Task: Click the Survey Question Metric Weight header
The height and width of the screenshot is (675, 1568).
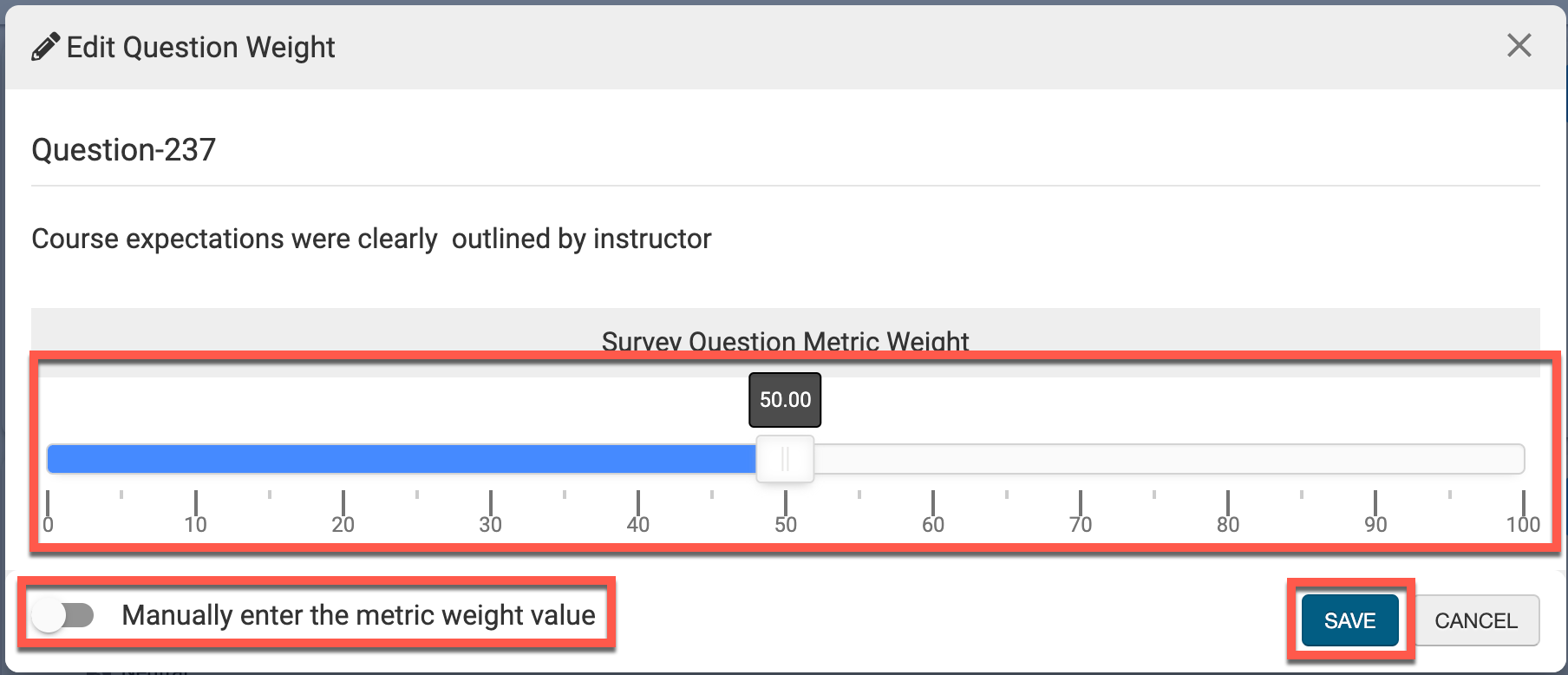Action: click(x=785, y=341)
